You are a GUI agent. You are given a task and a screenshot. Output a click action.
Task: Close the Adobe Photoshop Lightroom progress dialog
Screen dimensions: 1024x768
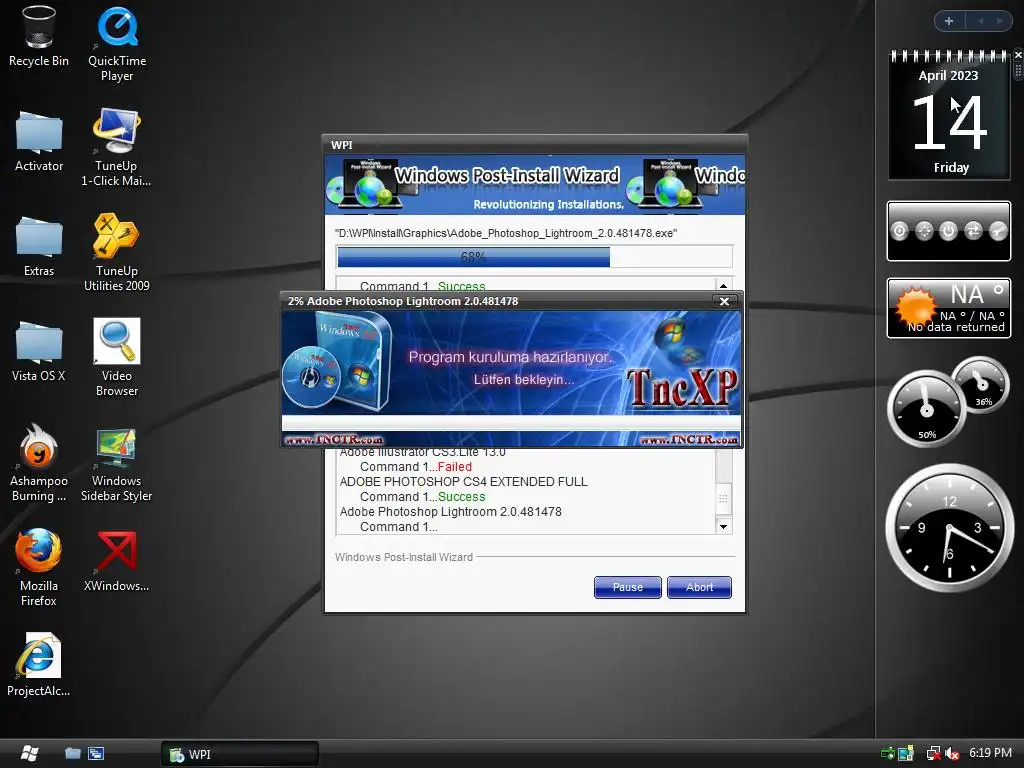click(x=724, y=301)
